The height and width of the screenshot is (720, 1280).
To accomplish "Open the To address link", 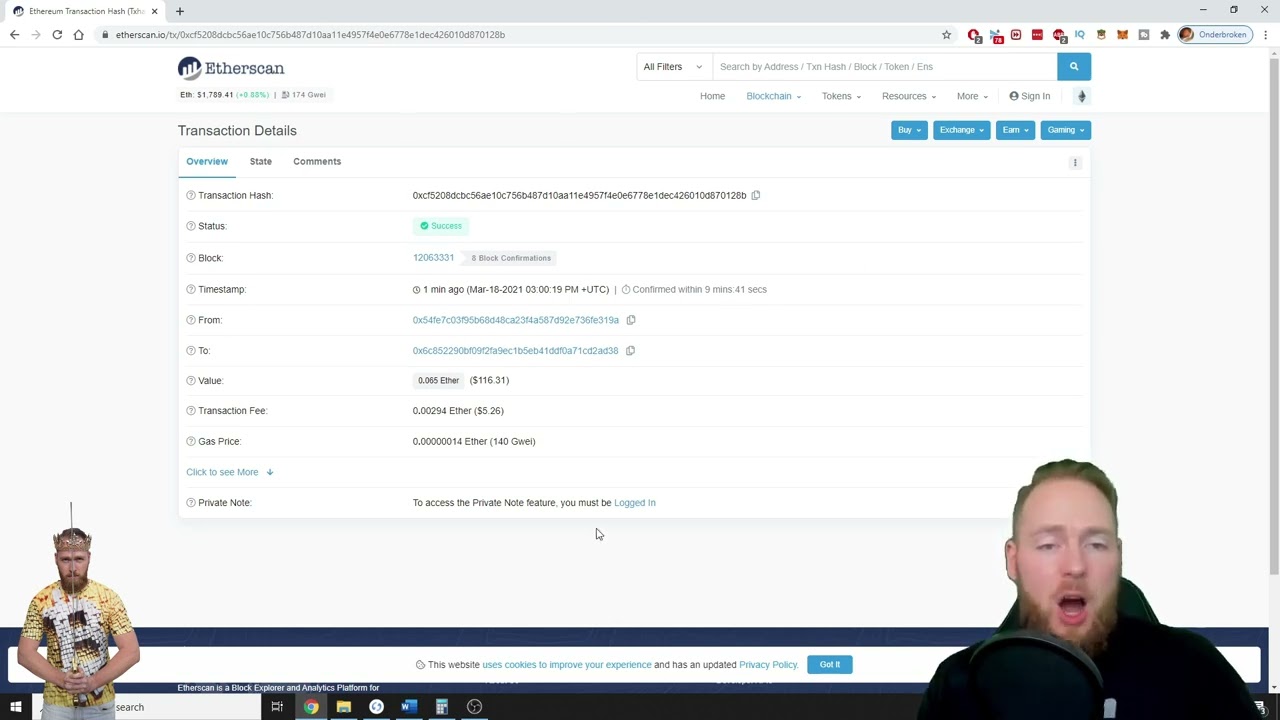I will (515, 351).
